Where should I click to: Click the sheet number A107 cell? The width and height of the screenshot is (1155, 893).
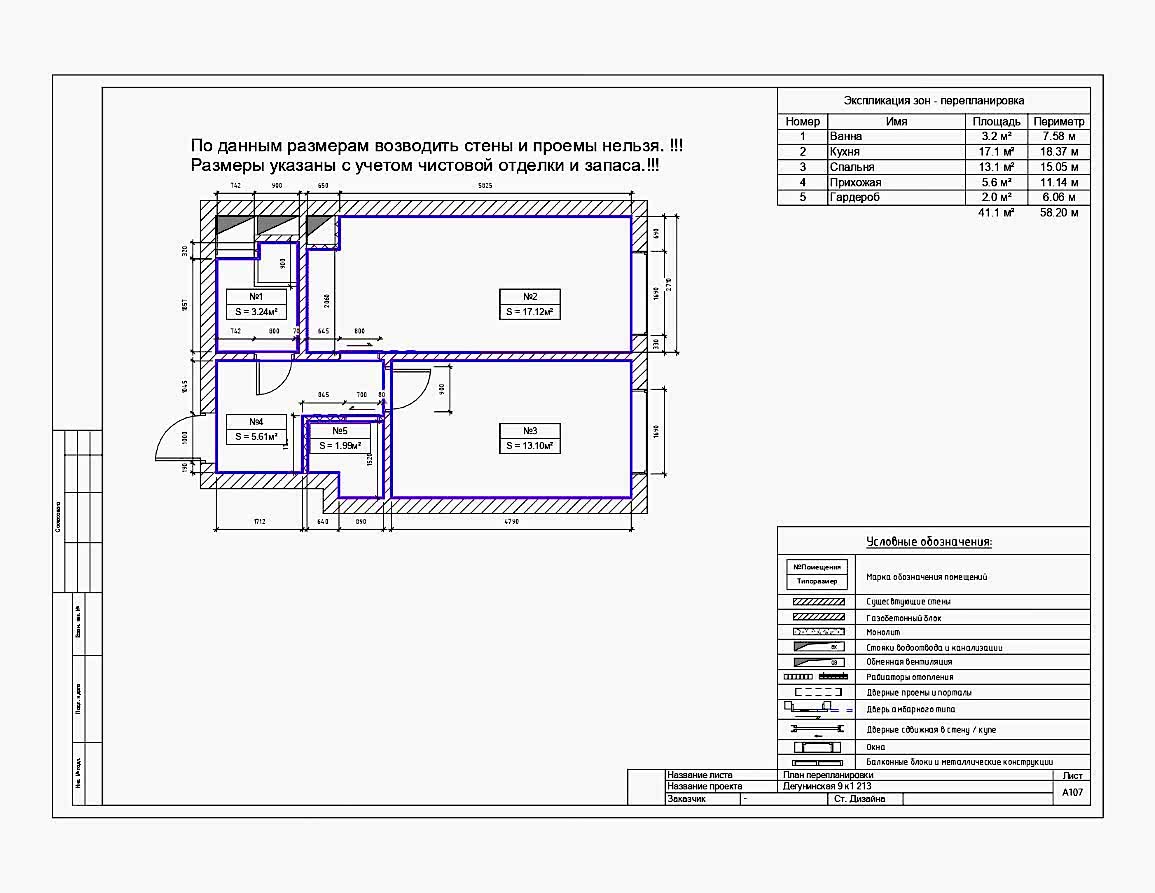tap(1072, 792)
